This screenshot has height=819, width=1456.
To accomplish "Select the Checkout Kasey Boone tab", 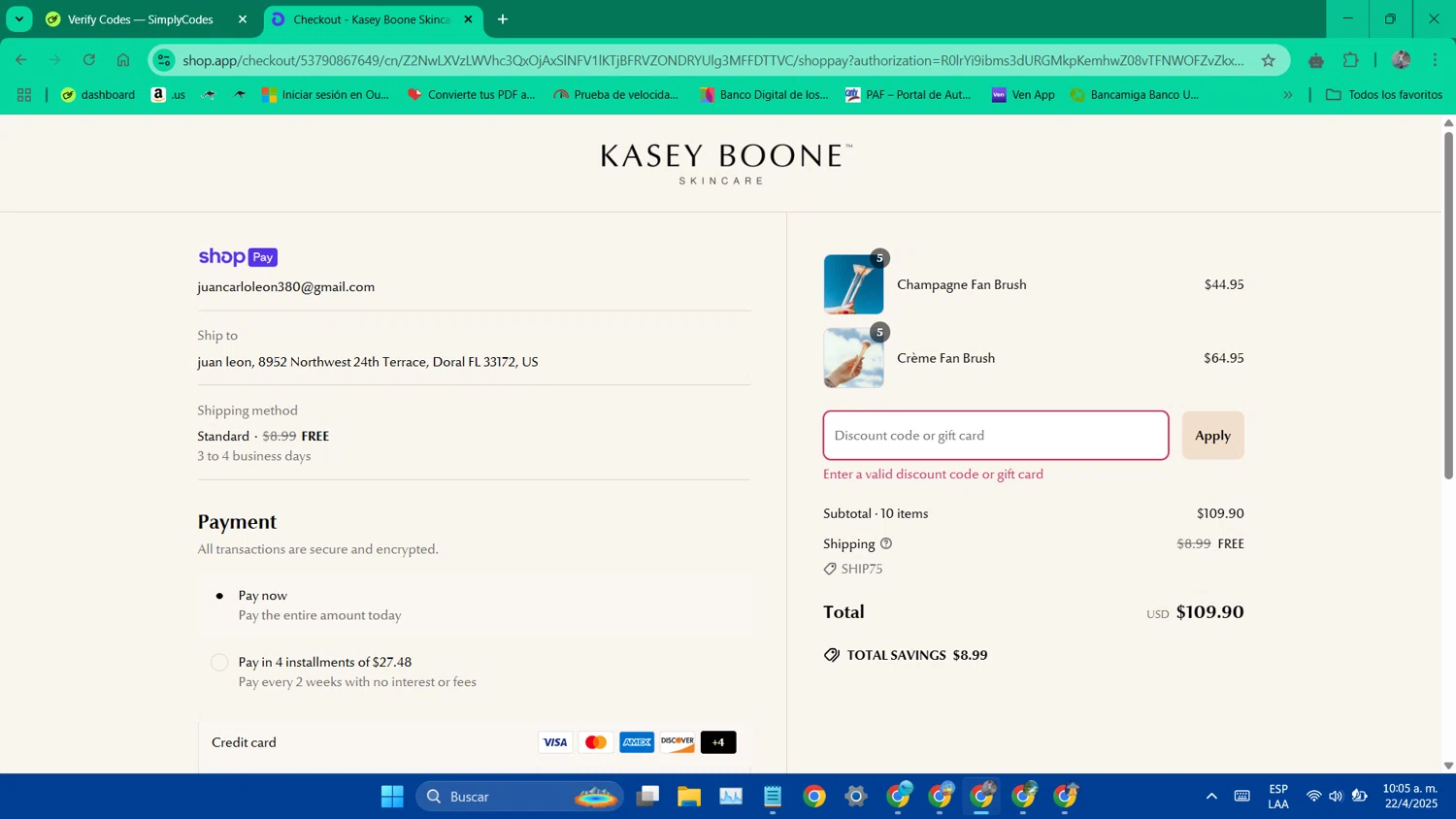I will click(372, 19).
